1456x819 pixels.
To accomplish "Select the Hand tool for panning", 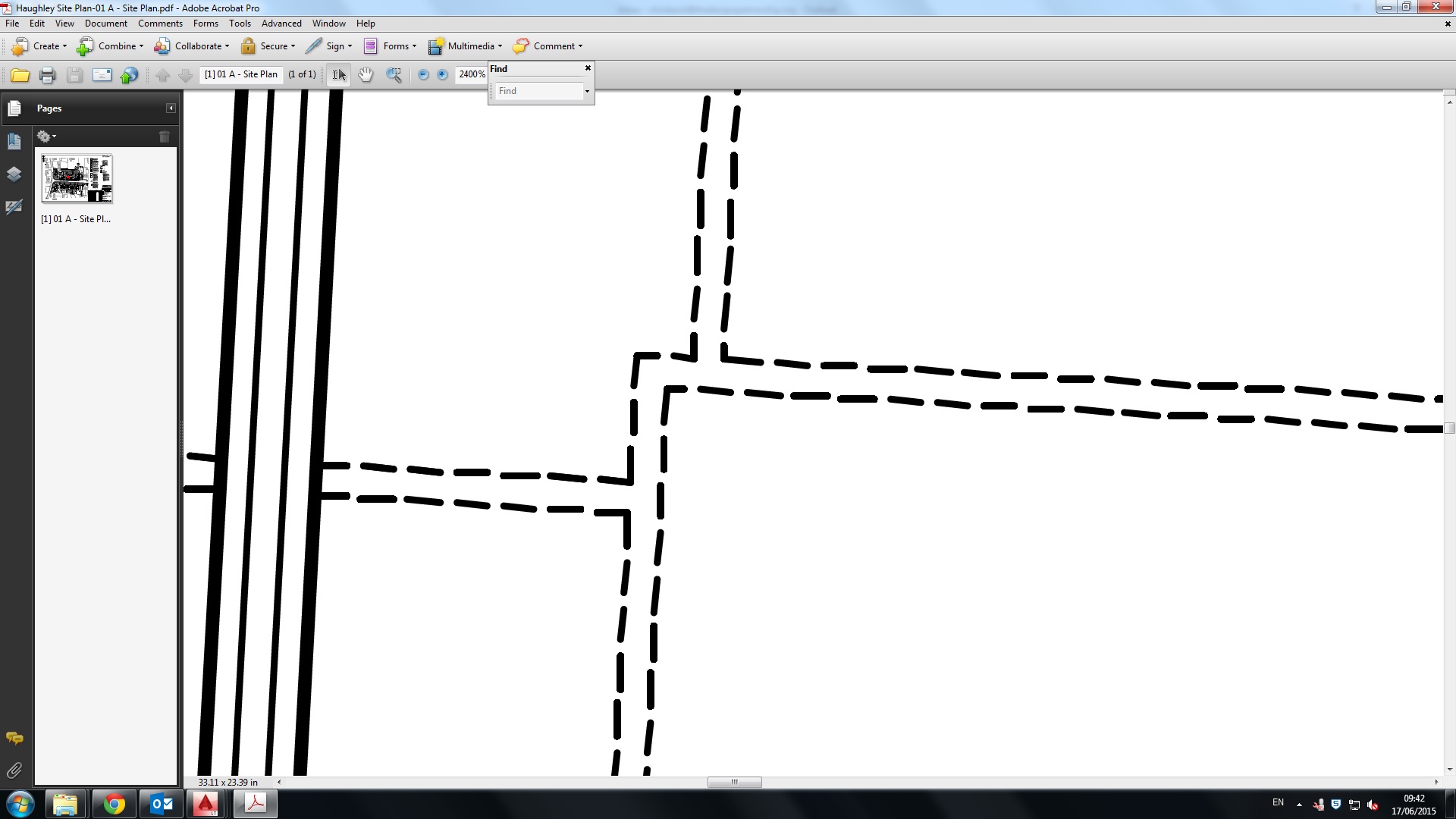I will point(365,74).
